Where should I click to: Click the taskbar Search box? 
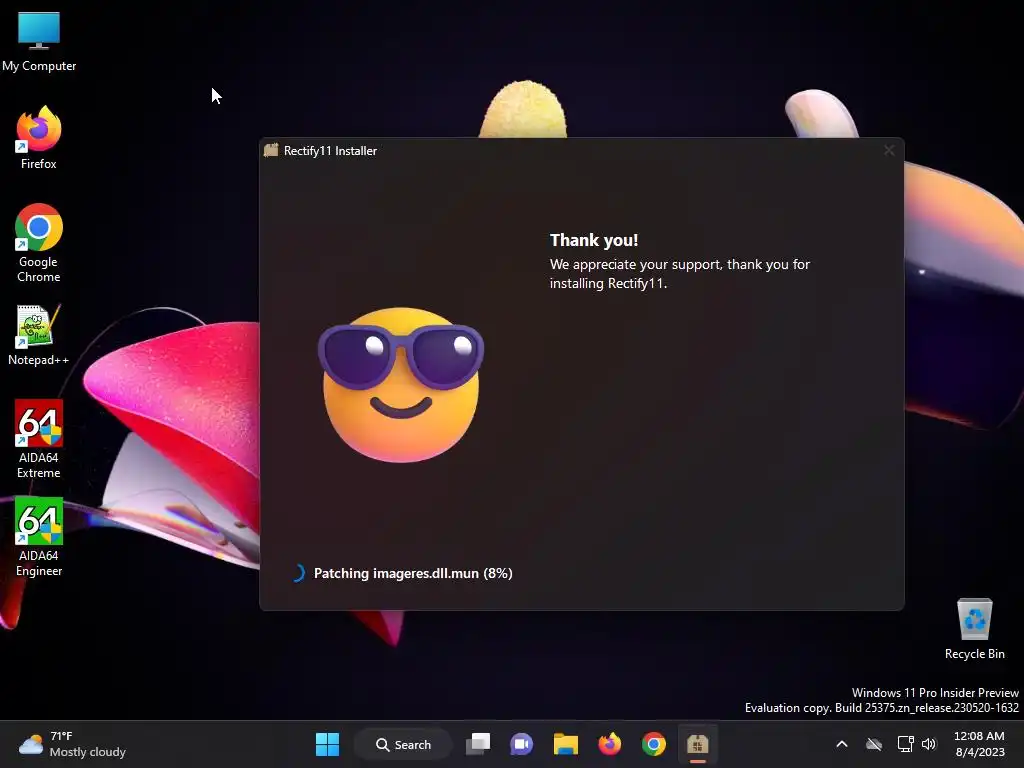[x=403, y=744]
